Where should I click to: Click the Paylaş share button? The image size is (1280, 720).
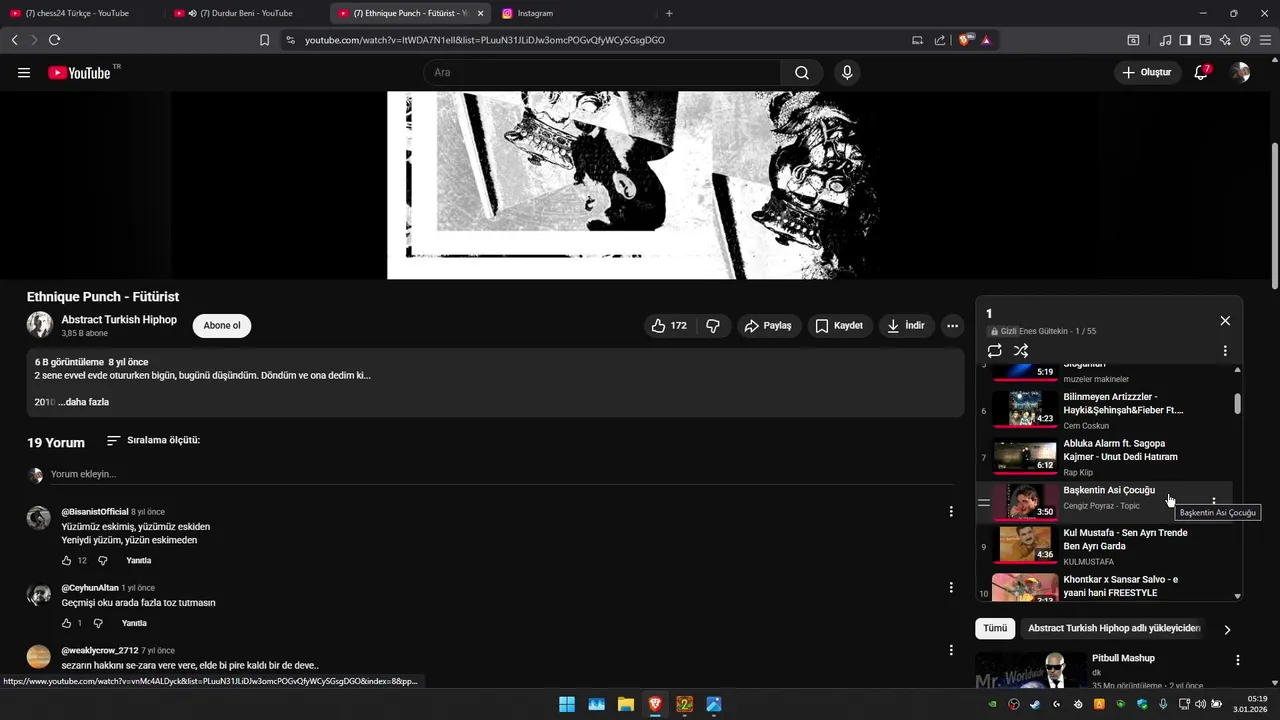[x=769, y=326]
